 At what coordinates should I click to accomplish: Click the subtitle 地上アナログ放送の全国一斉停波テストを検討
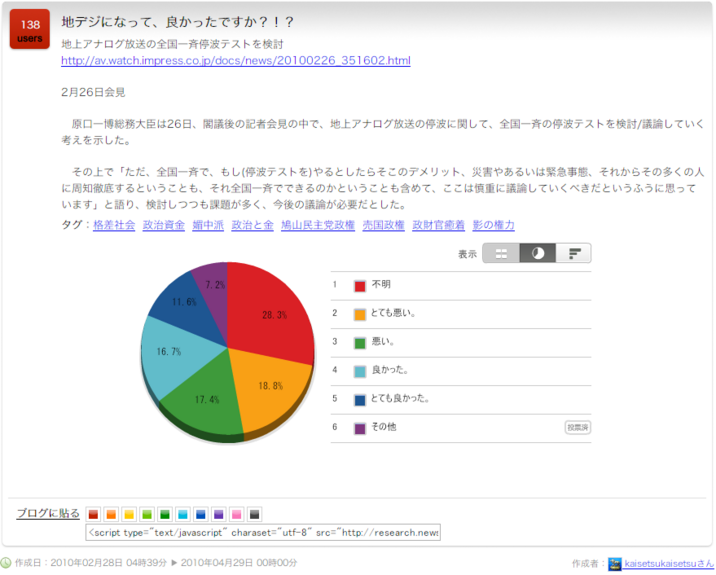coord(172,44)
